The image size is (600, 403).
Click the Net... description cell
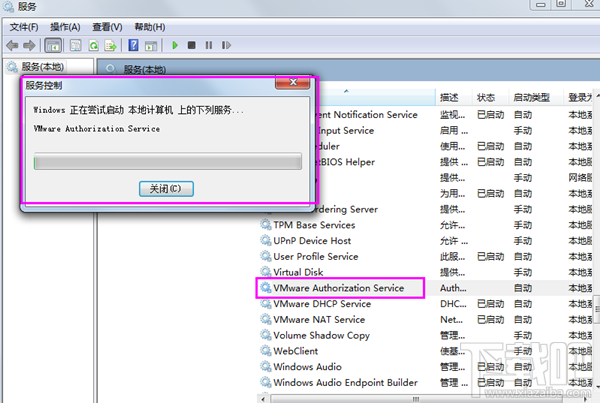[452, 320]
